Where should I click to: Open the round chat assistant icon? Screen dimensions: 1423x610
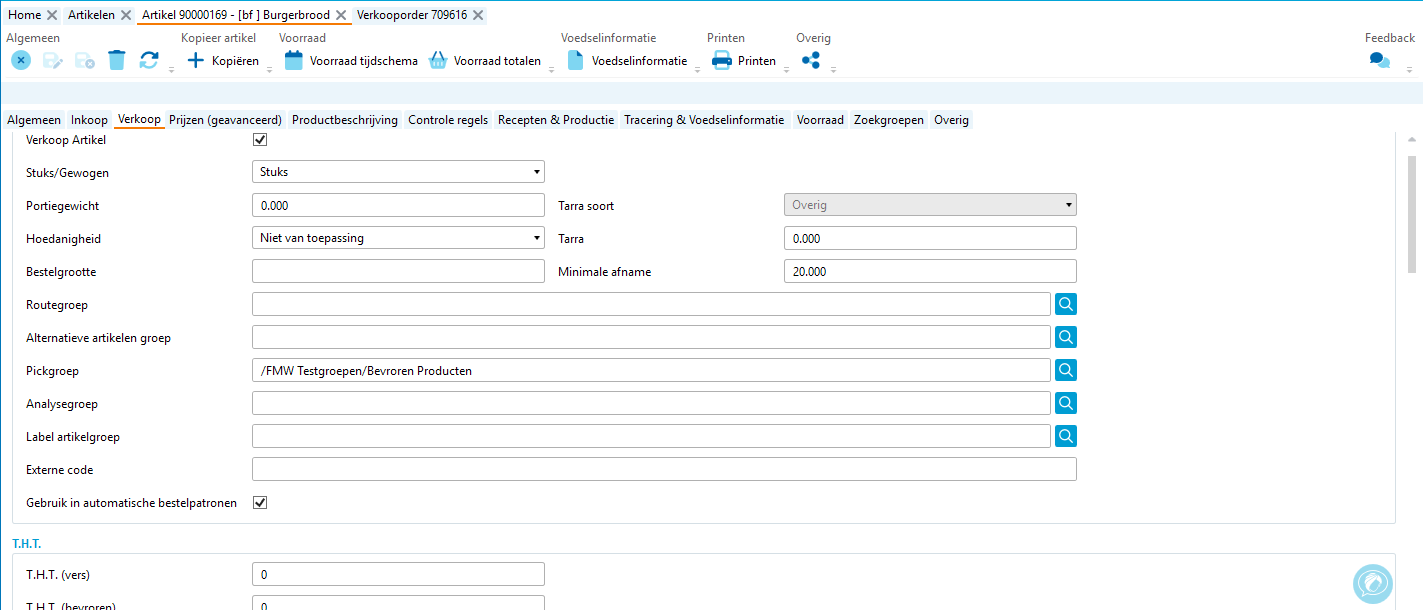pyautogui.click(x=1373, y=585)
